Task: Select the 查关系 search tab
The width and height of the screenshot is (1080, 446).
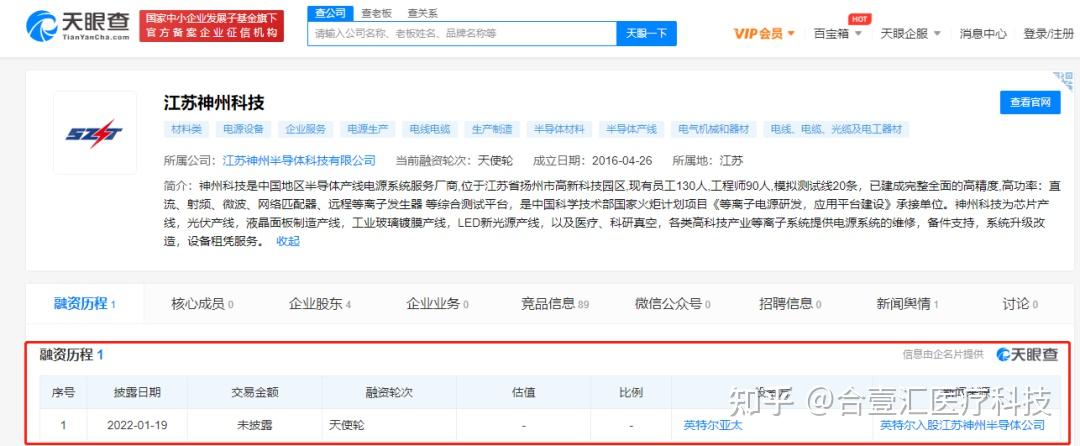Action: [x=422, y=13]
